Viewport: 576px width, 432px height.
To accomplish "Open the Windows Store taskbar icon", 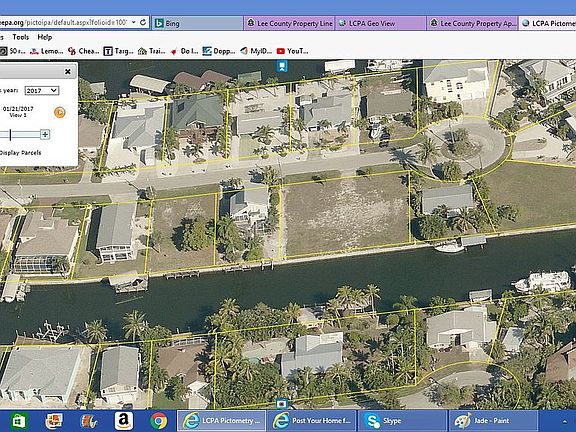I will pyautogui.click(x=18, y=421).
